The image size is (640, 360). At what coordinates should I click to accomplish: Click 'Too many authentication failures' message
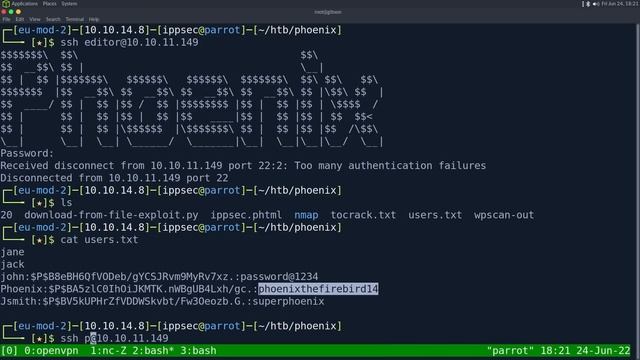[x=390, y=166]
